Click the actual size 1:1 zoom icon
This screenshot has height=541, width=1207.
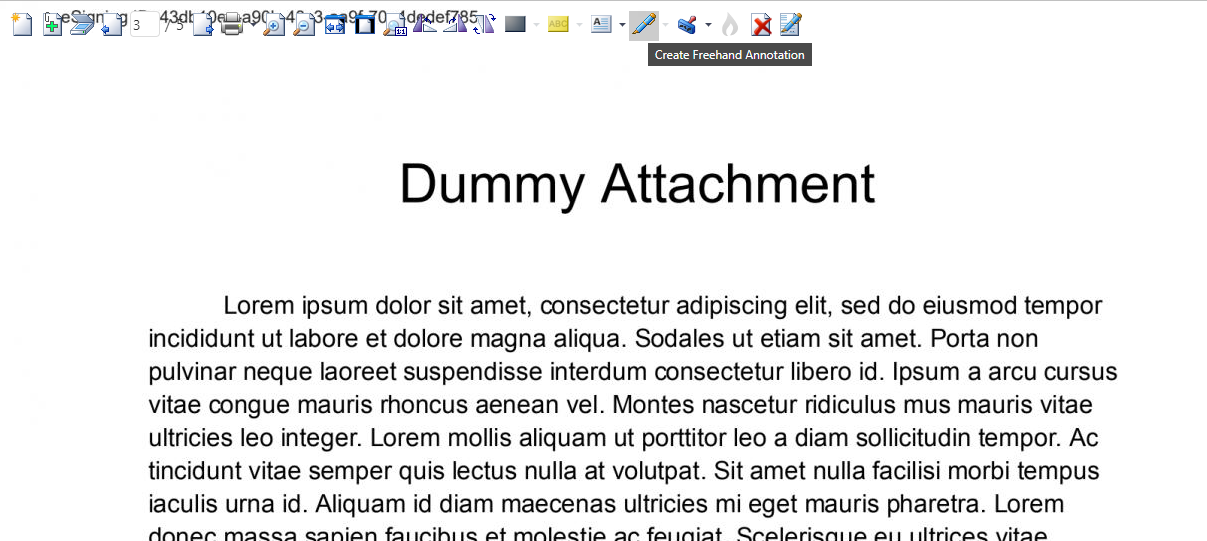pos(395,25)
